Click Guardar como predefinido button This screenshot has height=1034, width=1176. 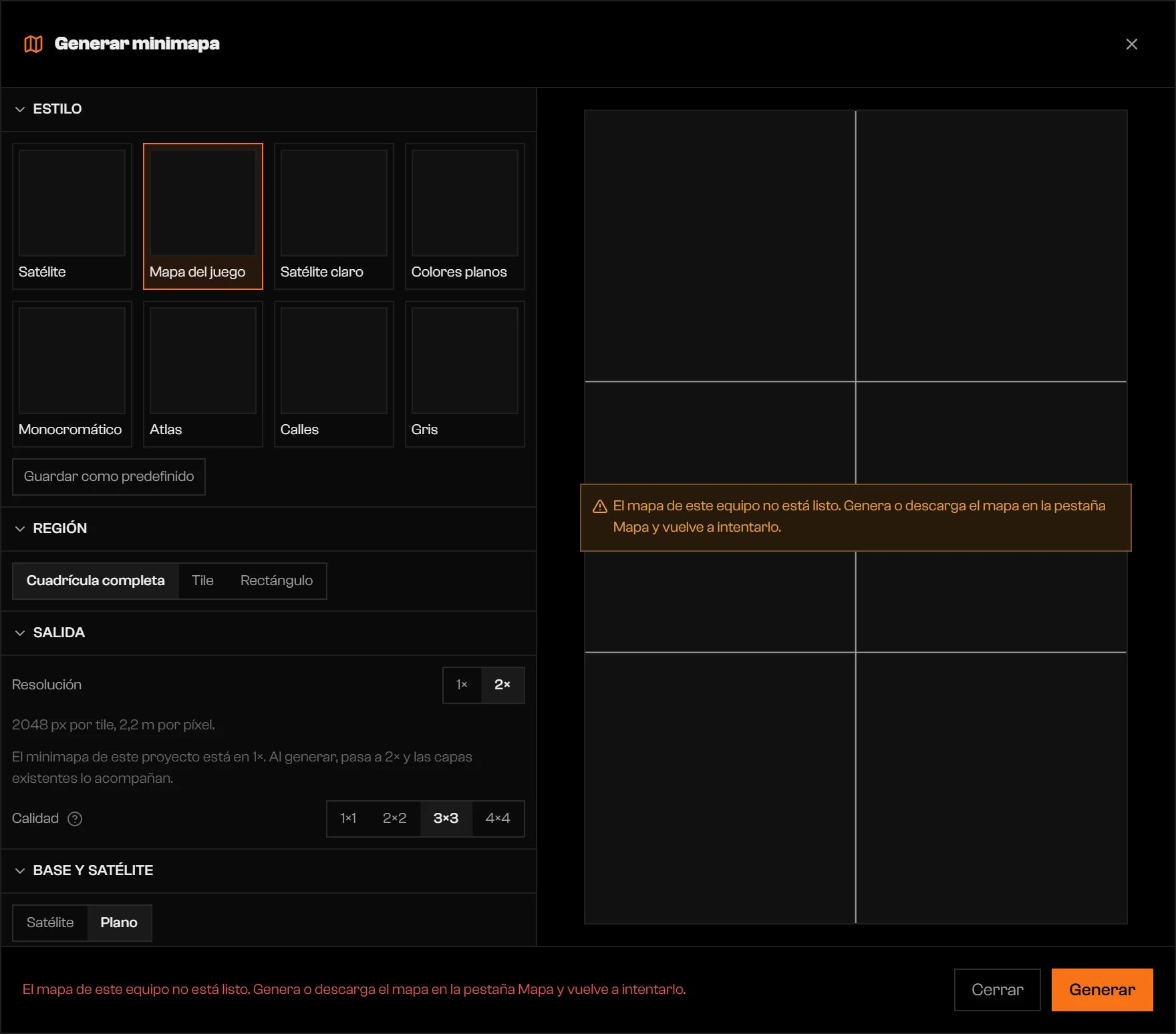coord(109,477)
